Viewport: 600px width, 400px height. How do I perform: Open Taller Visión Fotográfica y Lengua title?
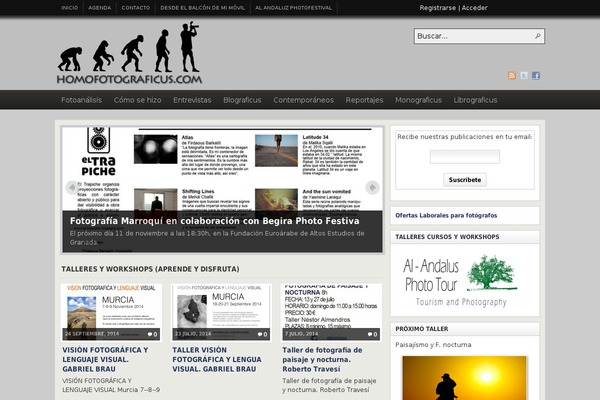pyautogui.click(x=217, y=359)
